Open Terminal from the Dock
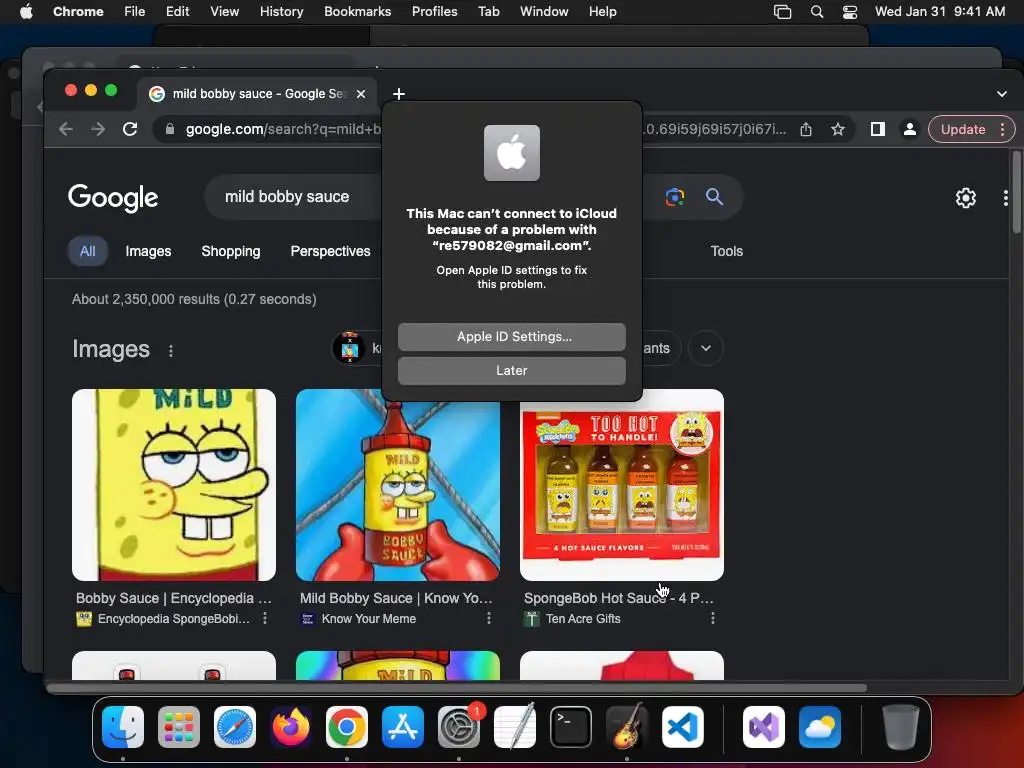This screenshot has height=768, width=1024. click(571, 727)
